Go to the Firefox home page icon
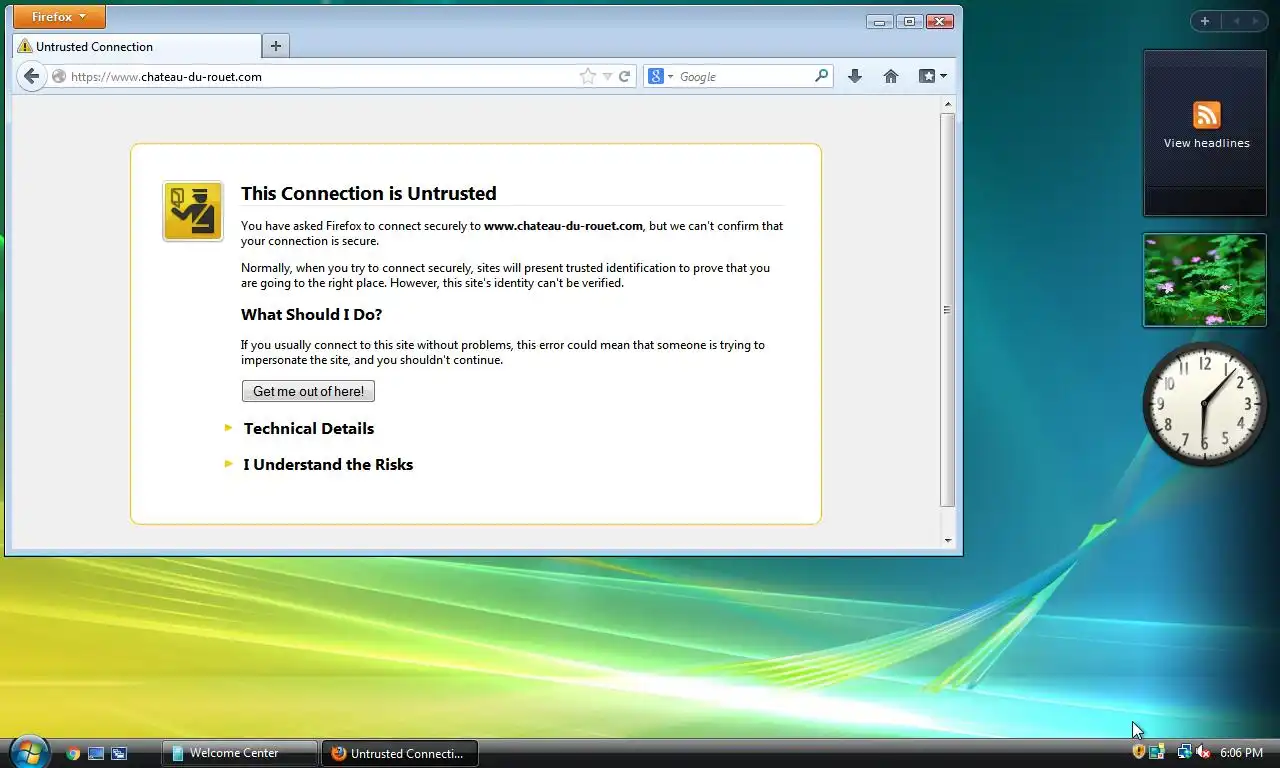 tap(891, 76)
